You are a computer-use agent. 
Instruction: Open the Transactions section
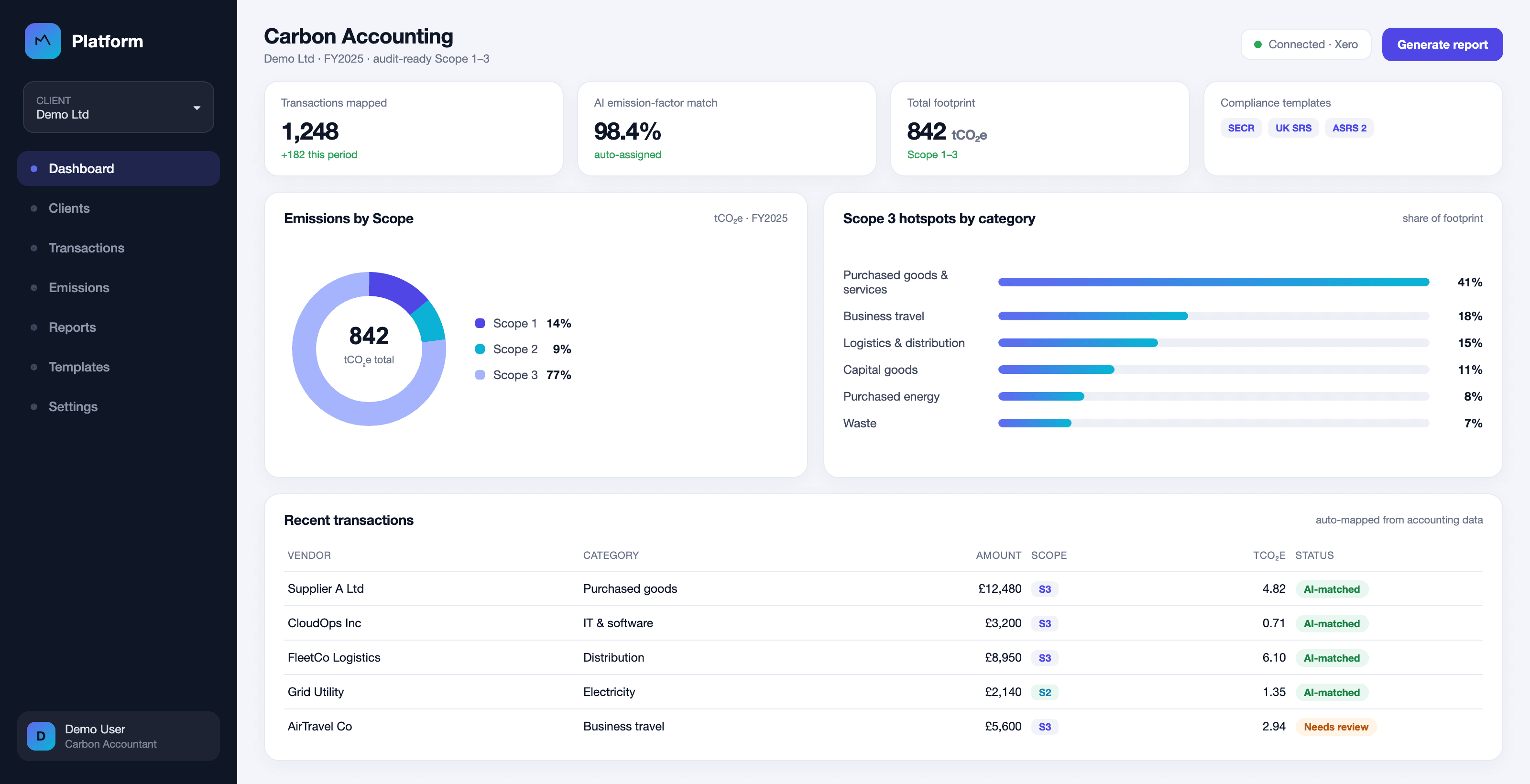pyautogui.click(x=118, y=248)
